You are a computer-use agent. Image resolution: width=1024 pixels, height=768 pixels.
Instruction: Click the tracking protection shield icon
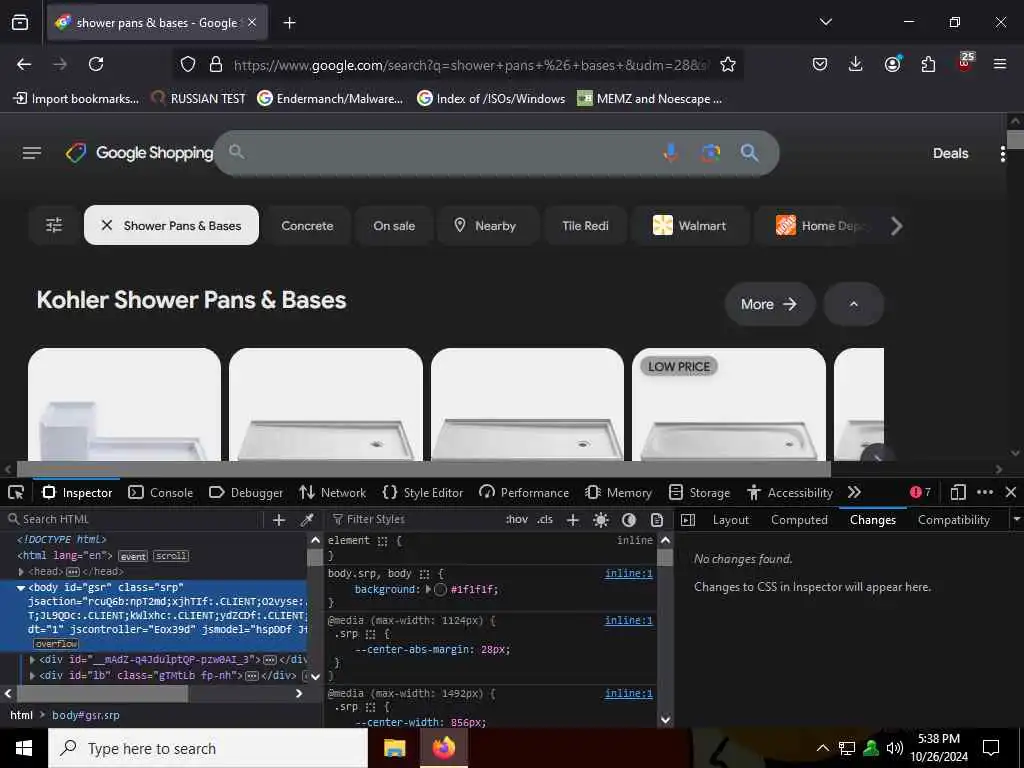pyautogui.click(x=188, y=64)
